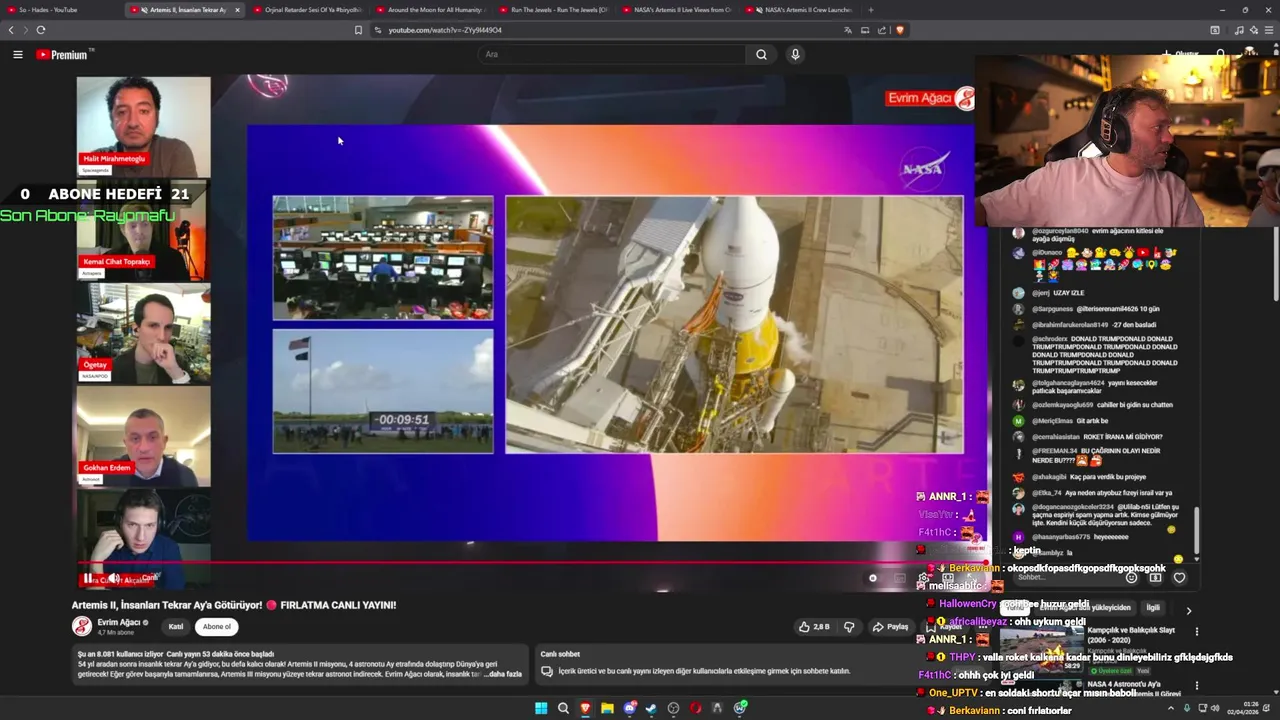The width and height of the screenshot is (1280, 720).
Task: Open Brave main menu icon
Action: 1270,30
